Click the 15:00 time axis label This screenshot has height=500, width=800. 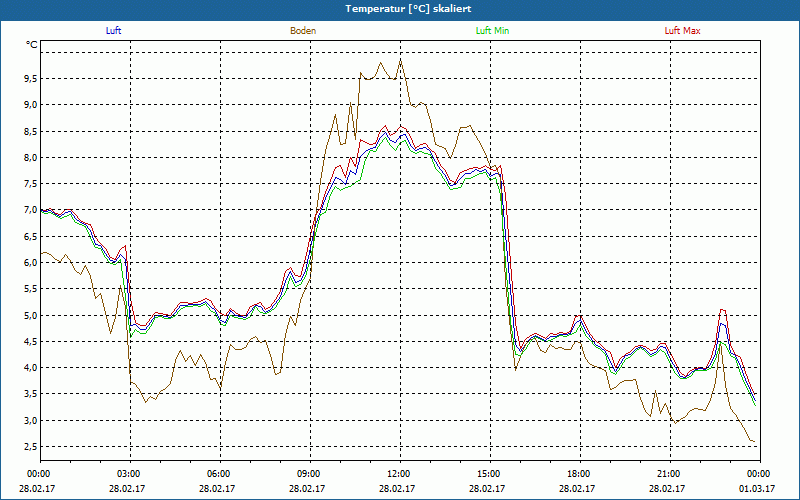[489, 473]
